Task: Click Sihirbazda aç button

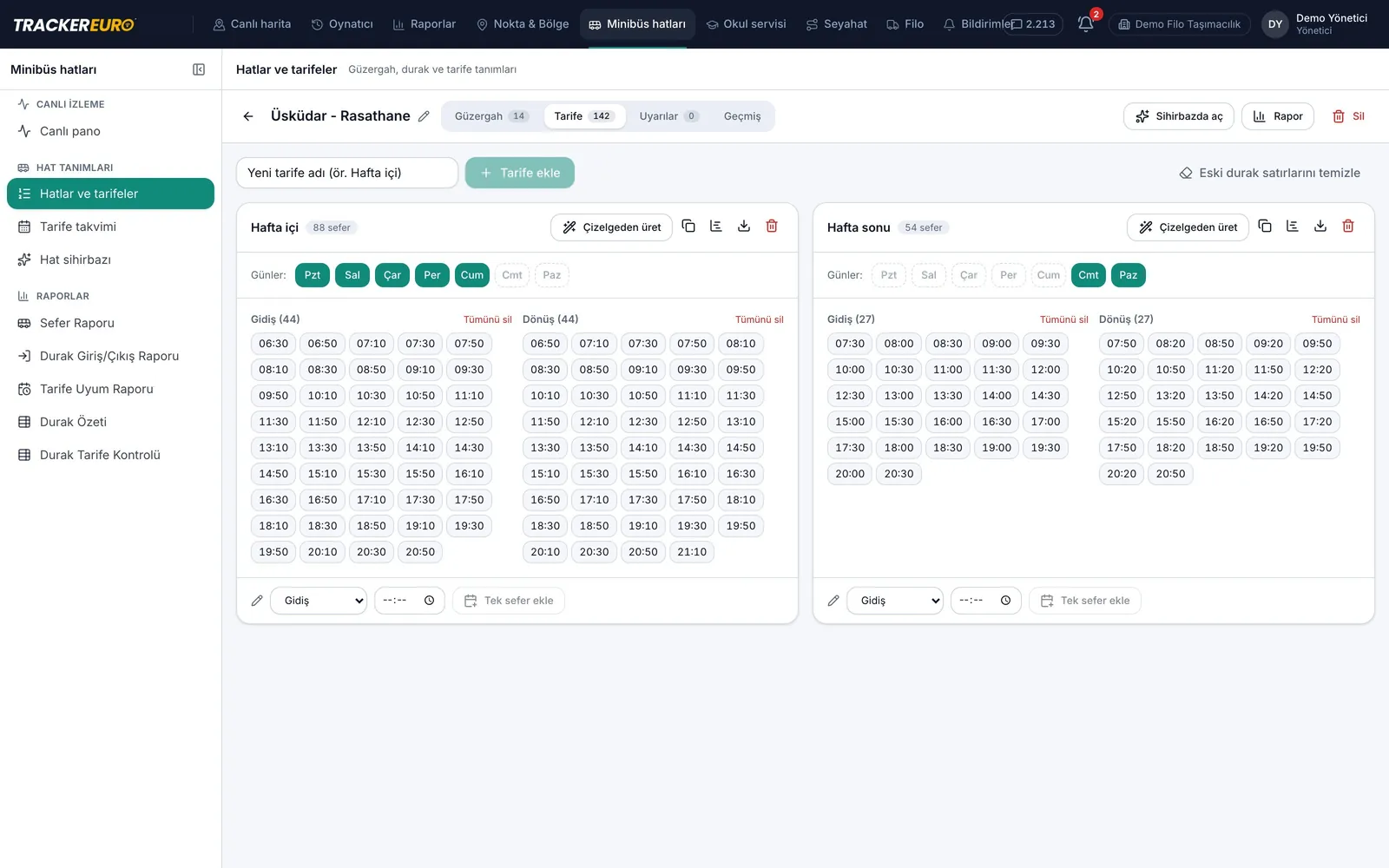Action: (1179, 116)
